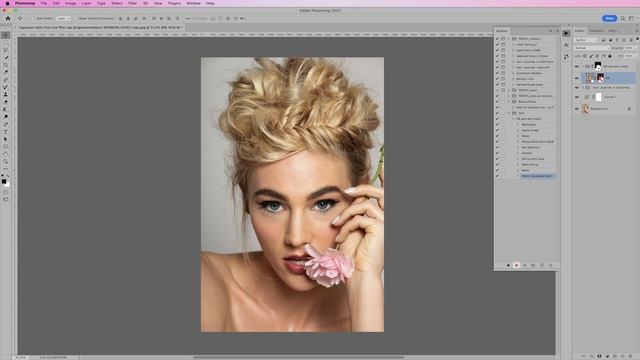This screenshot has height=360, width=640.
Task: Select the Move tool in the toolbar
Action: click(6, 36)
